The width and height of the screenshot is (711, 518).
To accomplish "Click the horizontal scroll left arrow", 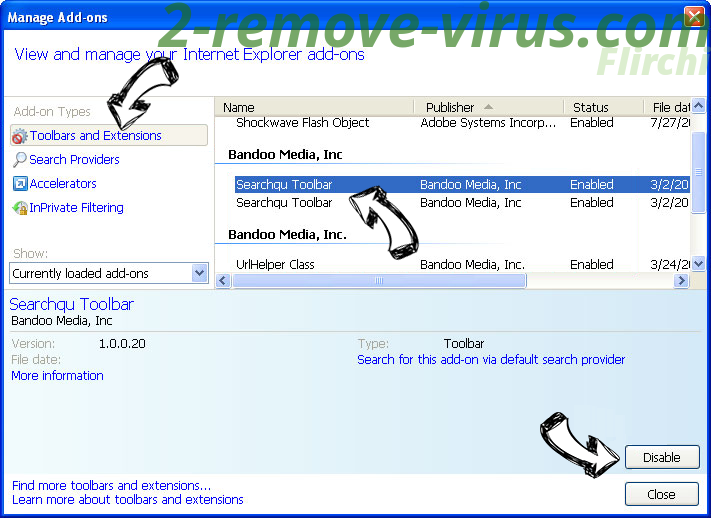I will click(x=223, y=281).
